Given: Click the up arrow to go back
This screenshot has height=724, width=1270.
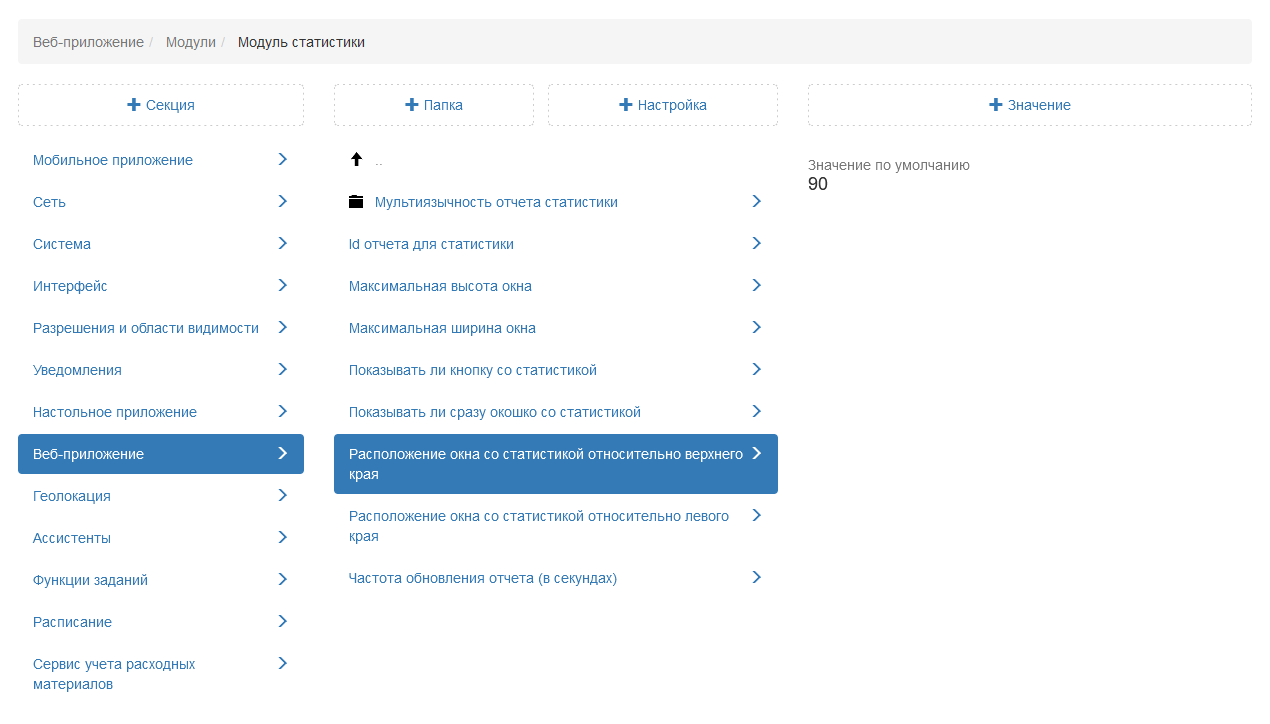Looking at the screenshot, I should tap(356, 160).
